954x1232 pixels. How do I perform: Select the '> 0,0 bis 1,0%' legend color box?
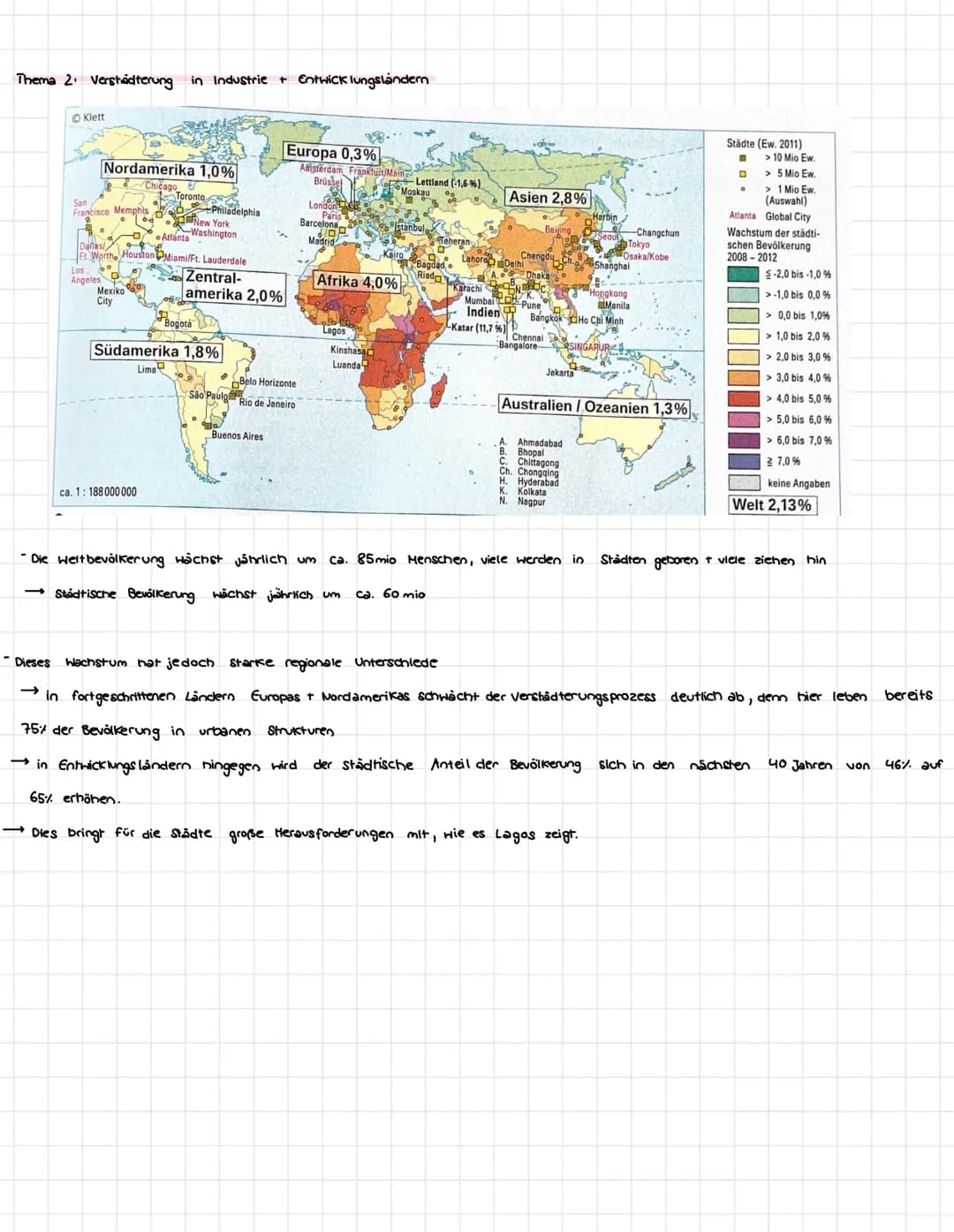pos(743,315)
